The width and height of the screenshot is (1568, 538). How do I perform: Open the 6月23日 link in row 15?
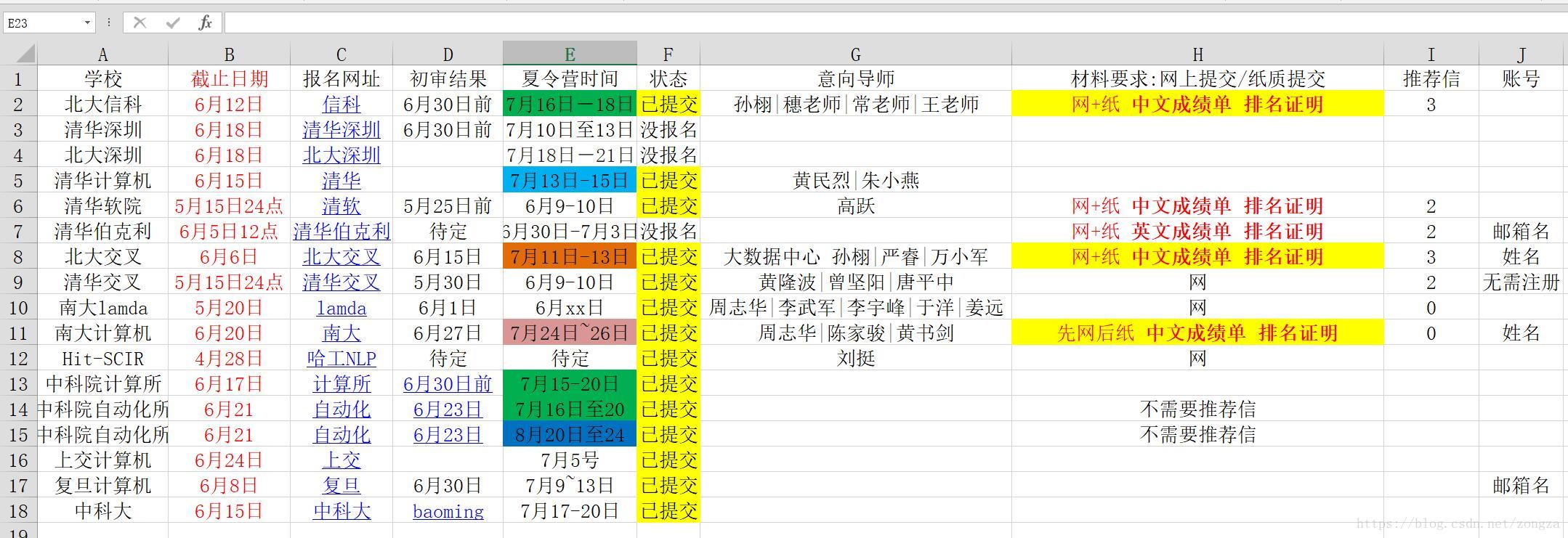pyautogui.click(x=448, y=435)
